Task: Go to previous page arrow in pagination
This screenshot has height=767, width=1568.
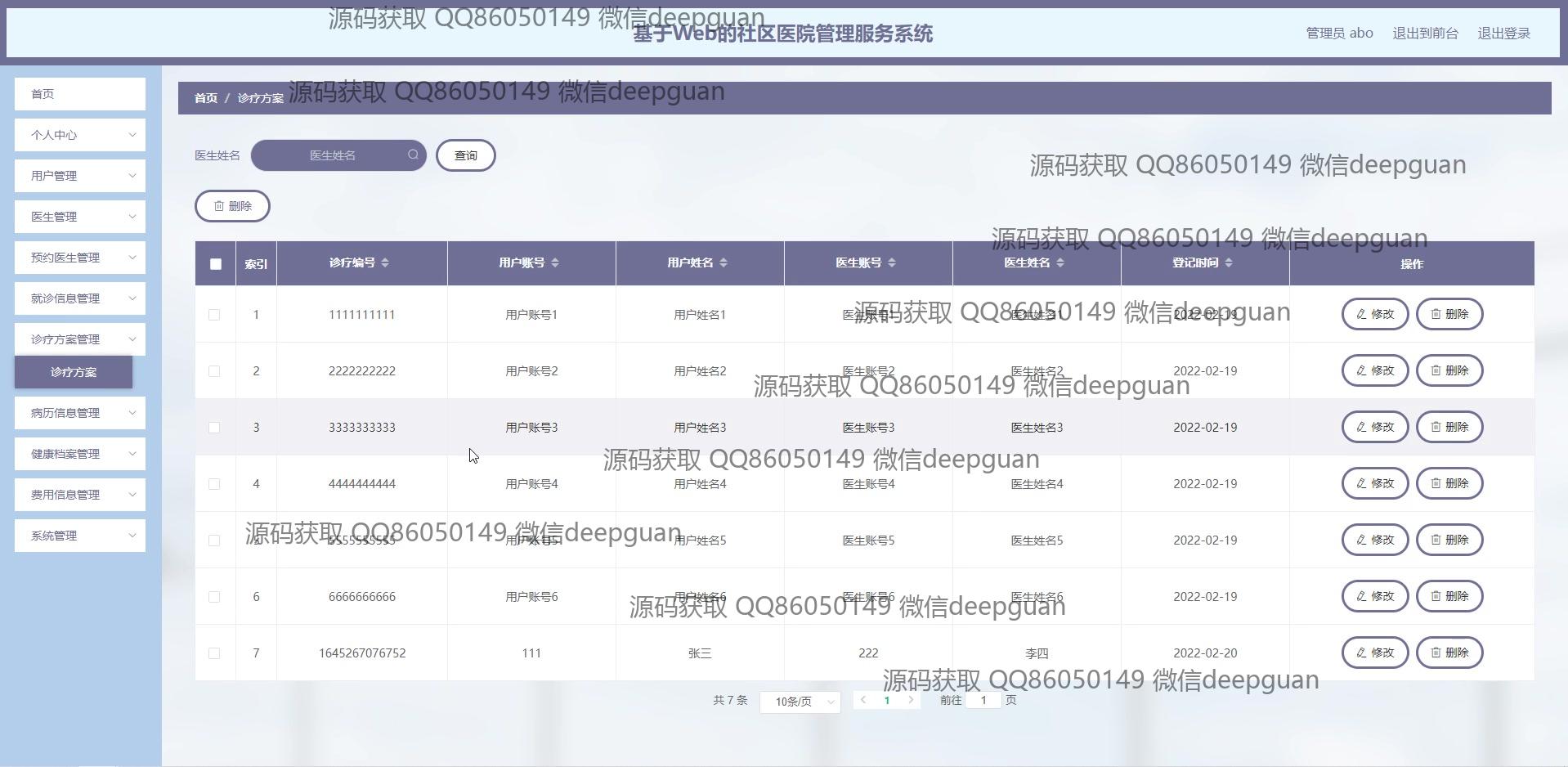Action: click(x=863, y=700)
